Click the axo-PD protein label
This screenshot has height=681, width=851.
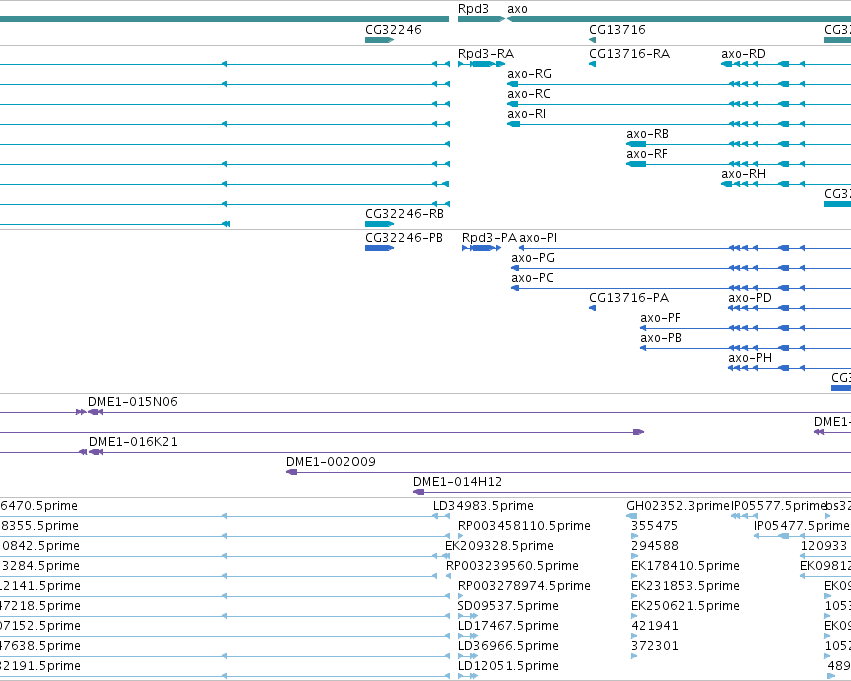tap(750, 298)
